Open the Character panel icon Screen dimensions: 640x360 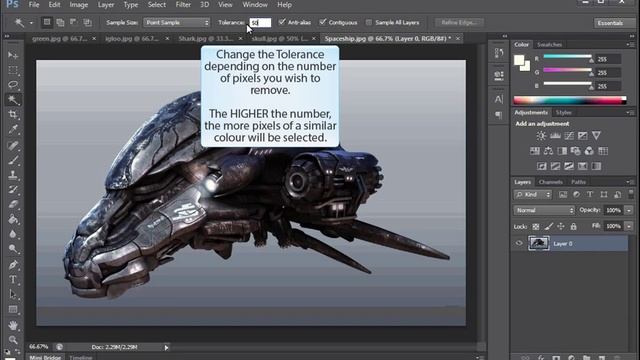499,99
